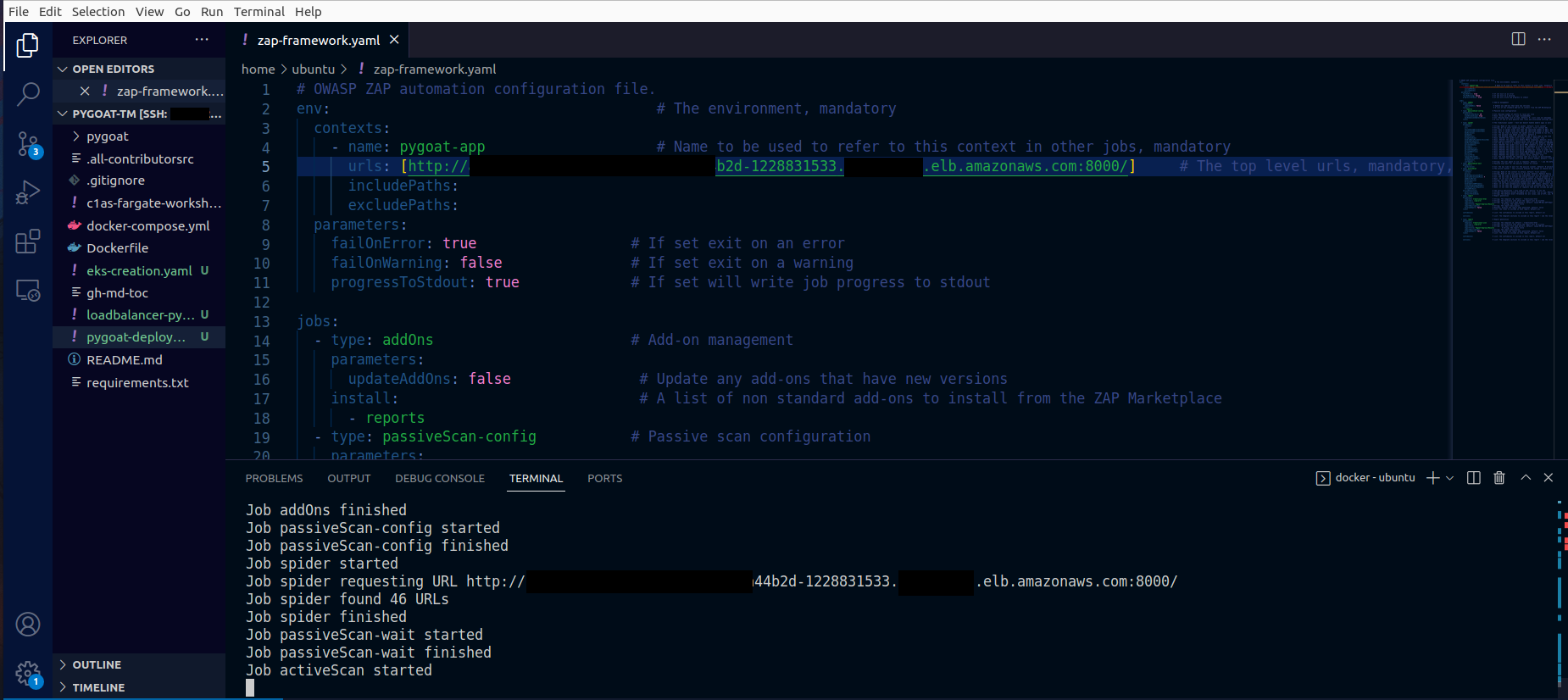
Task: Click the terminal scrollbar track
Action: coord(1560,593)
